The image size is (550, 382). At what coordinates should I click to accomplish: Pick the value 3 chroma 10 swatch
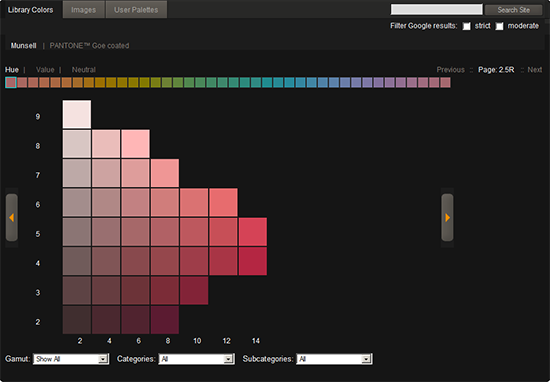point(194,290)
